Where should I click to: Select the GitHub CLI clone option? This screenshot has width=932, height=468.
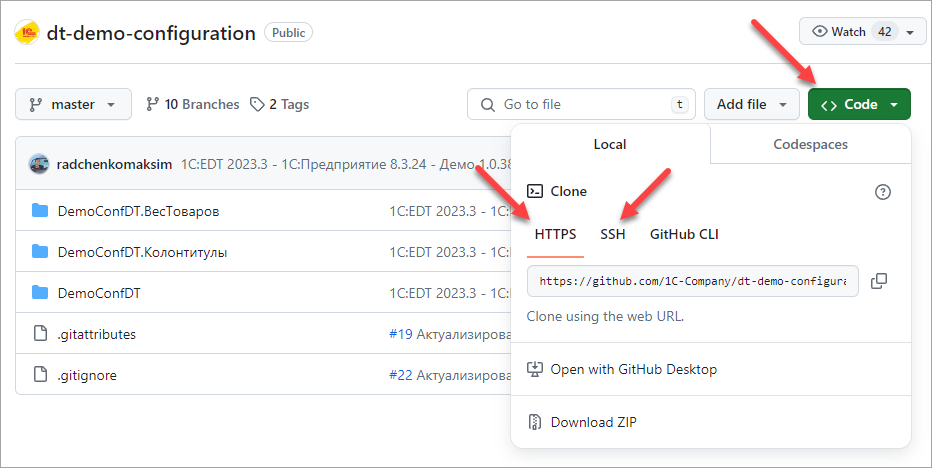pyautogui.click(x=684, y=234)
